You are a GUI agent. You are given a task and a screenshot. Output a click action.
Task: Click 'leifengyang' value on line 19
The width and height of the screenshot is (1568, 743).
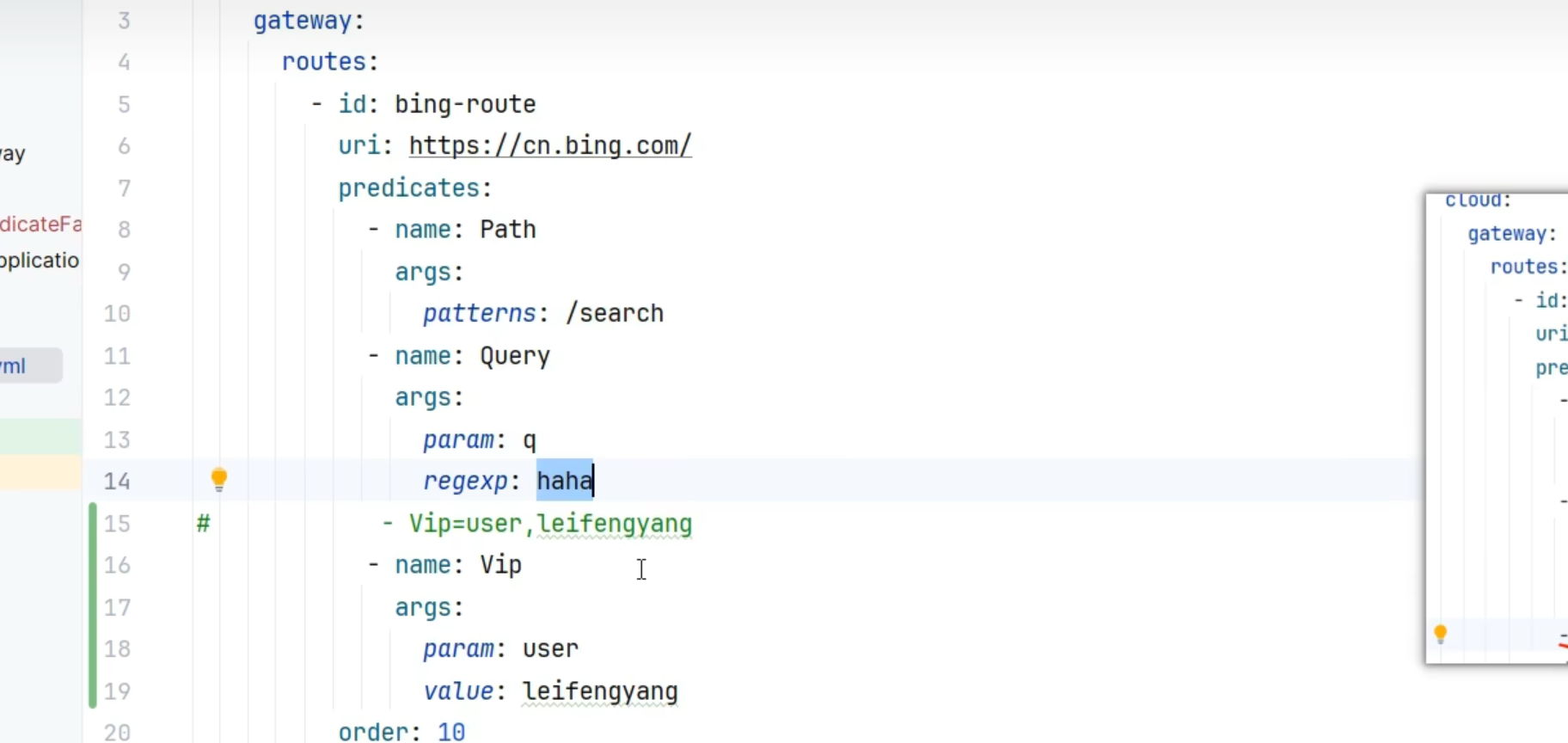(x=600, y=691)
